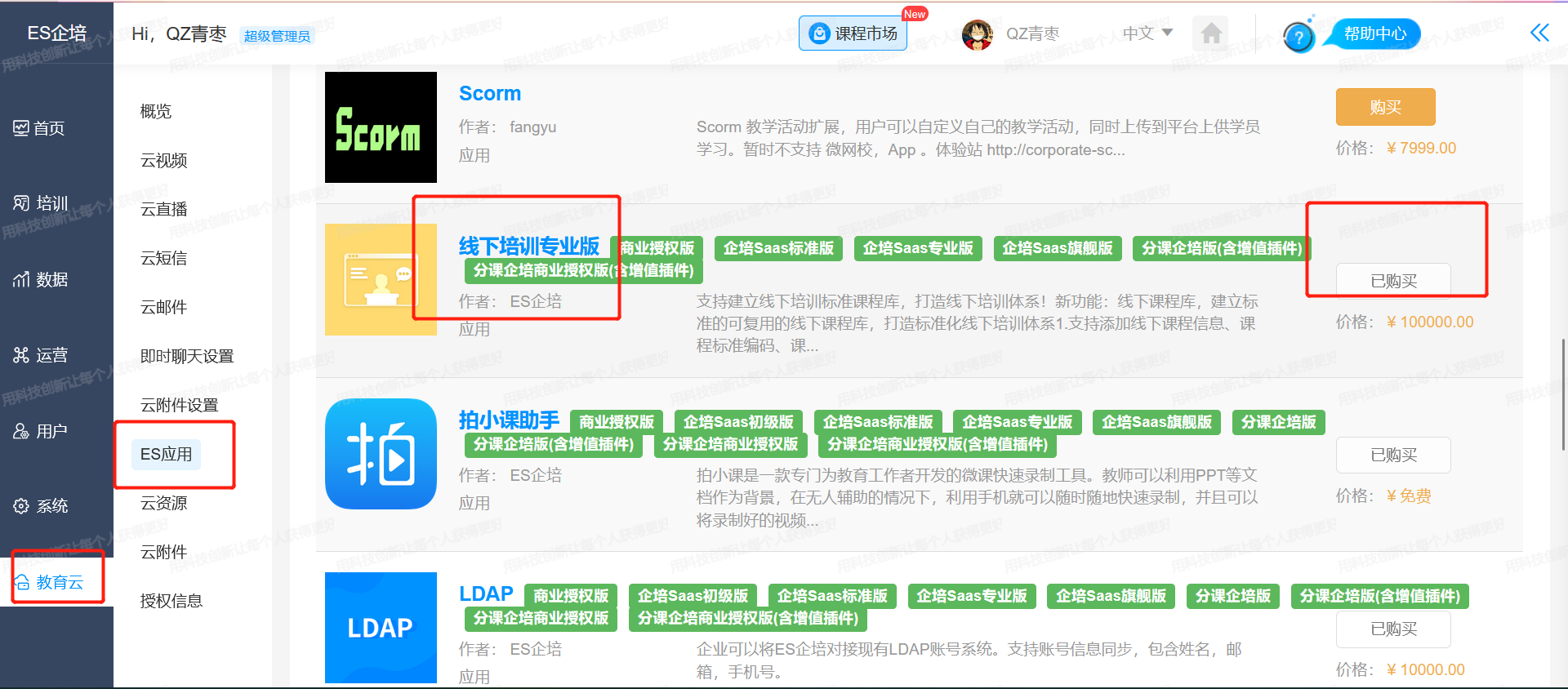Go to 首页 in the sidebar
The height and width of the screenshot is (689, 1568).
pyautogui.click(x=39, y=128)
